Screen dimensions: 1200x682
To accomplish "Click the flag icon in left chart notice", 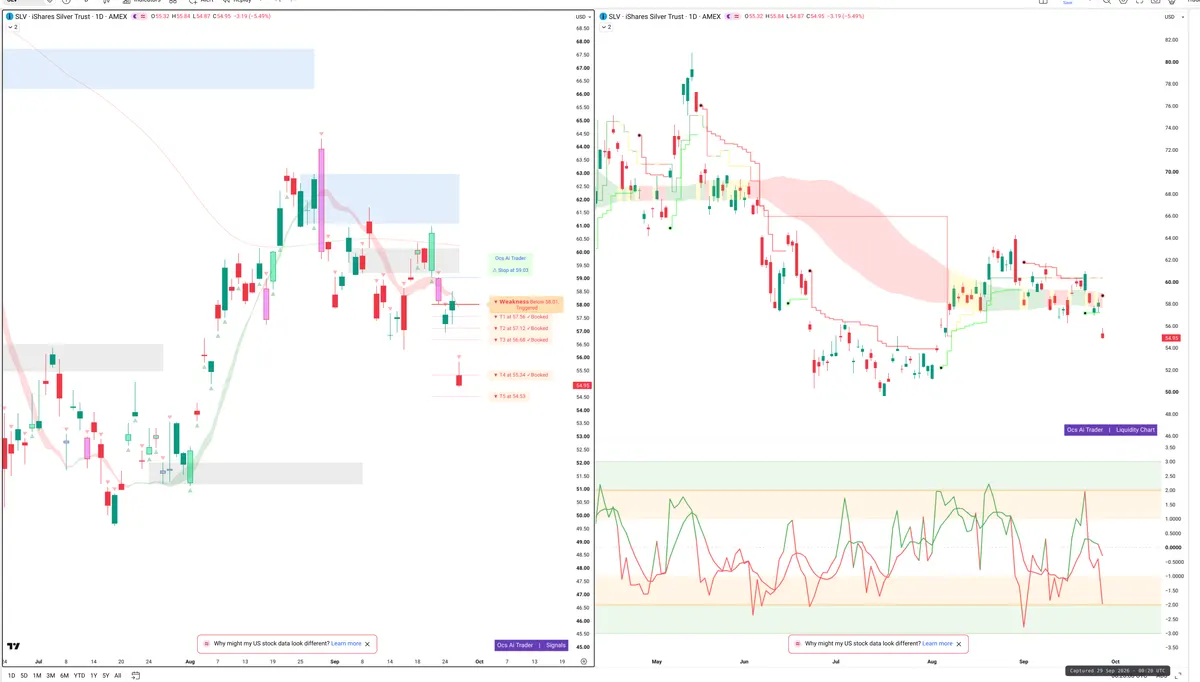I will point(206,644).
